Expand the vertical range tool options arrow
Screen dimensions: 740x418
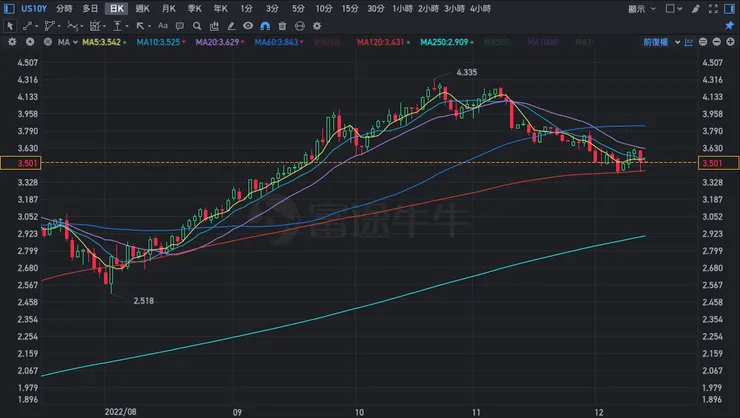(126, 26)
